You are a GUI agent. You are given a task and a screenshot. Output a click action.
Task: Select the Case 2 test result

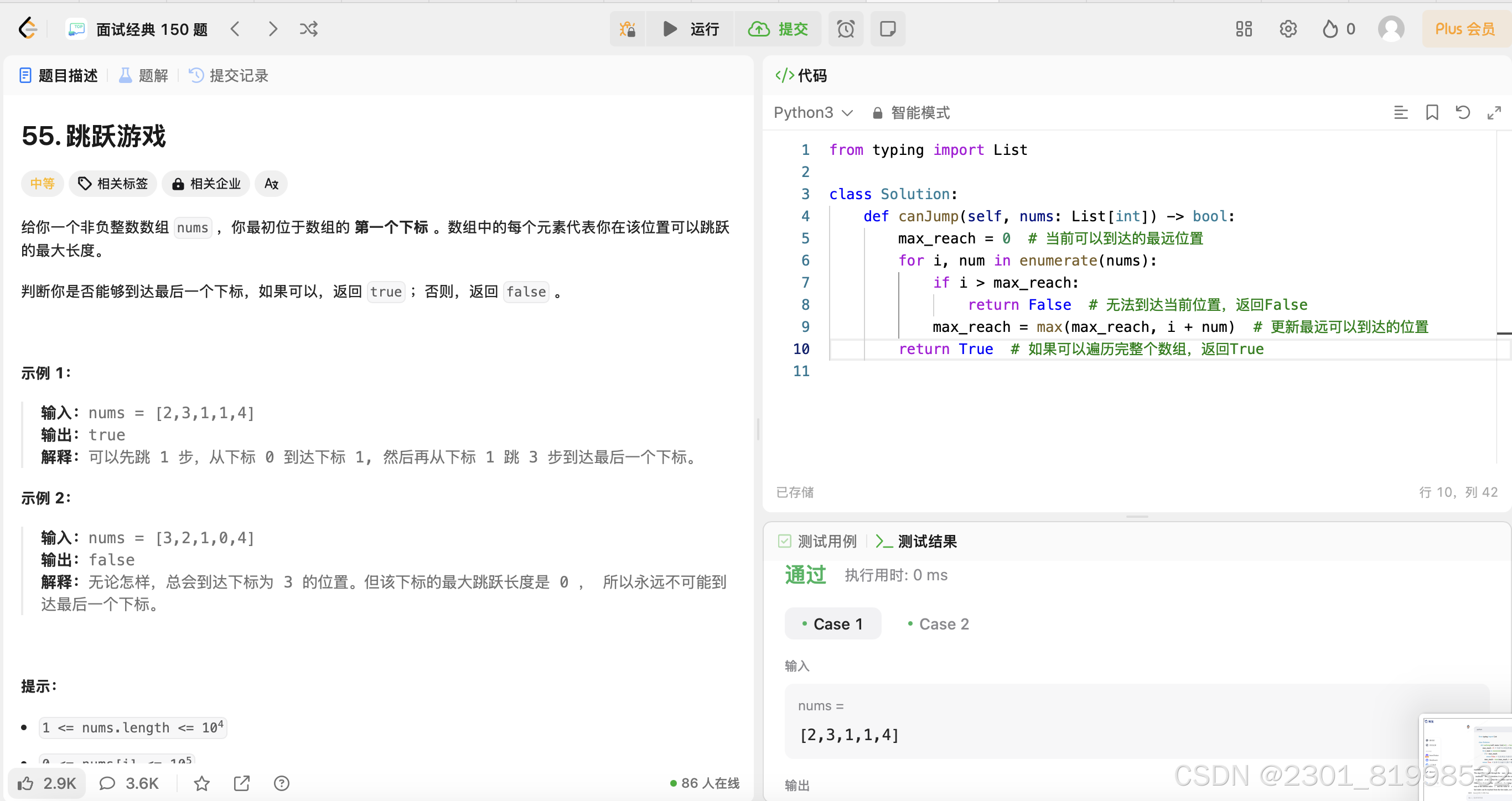(x=938, y=624)
